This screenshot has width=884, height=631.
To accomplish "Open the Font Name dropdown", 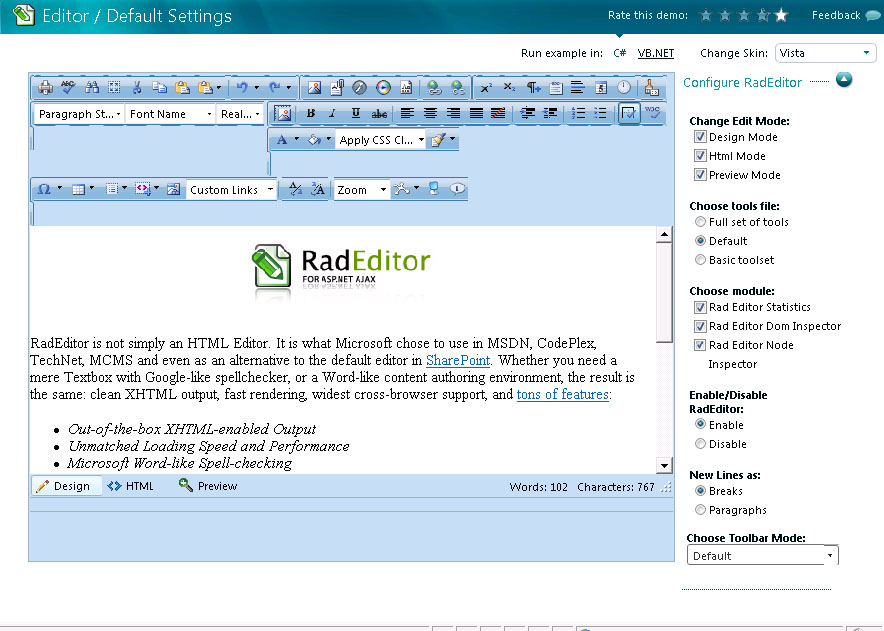I will pyautogui.click(x=170, y=114).
